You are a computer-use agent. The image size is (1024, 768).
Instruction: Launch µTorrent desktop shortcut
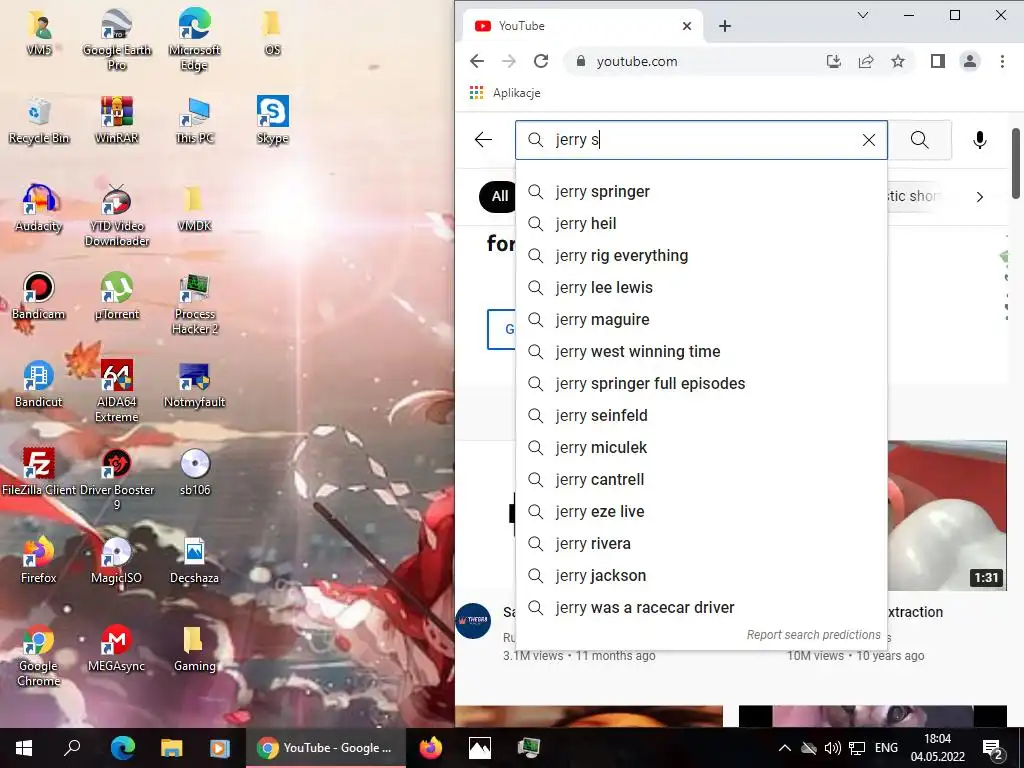[x=117, y=297]
